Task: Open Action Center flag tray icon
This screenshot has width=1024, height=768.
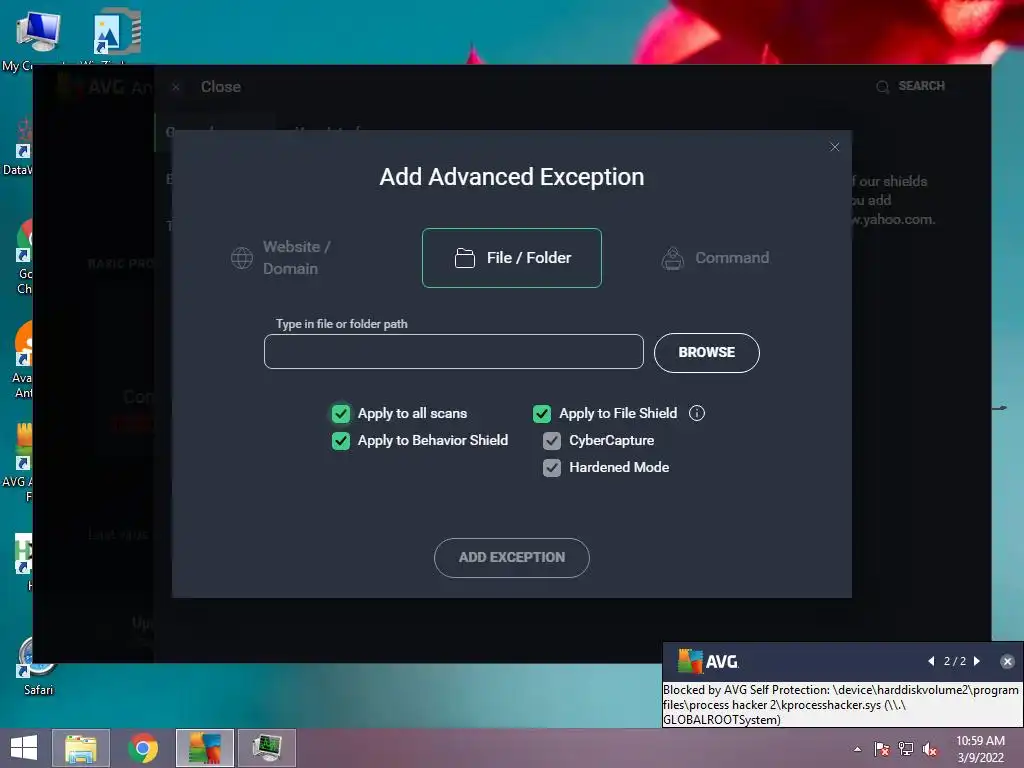Action: click(882, 749)
